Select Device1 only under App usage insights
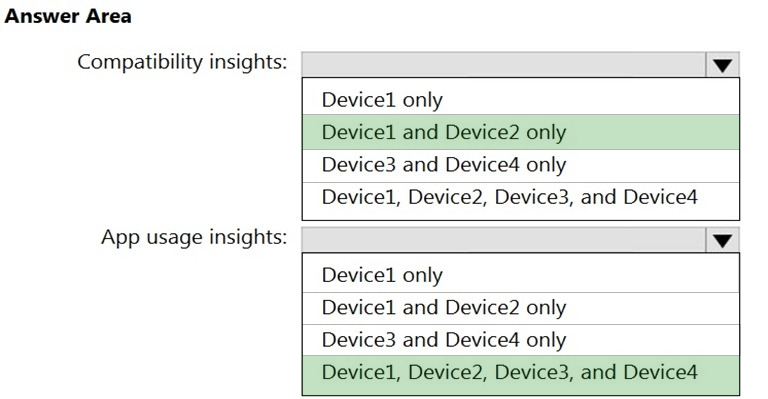 coord(521,275)
